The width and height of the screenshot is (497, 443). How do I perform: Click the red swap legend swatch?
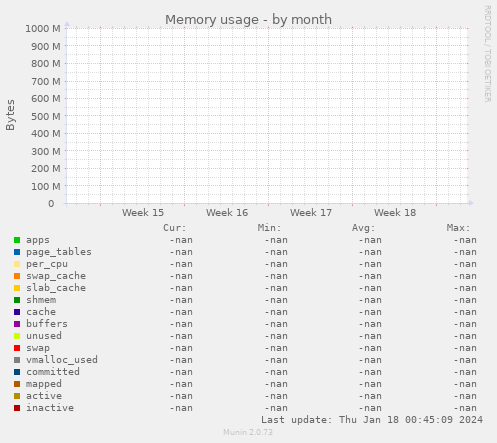[x=17, y=348]
